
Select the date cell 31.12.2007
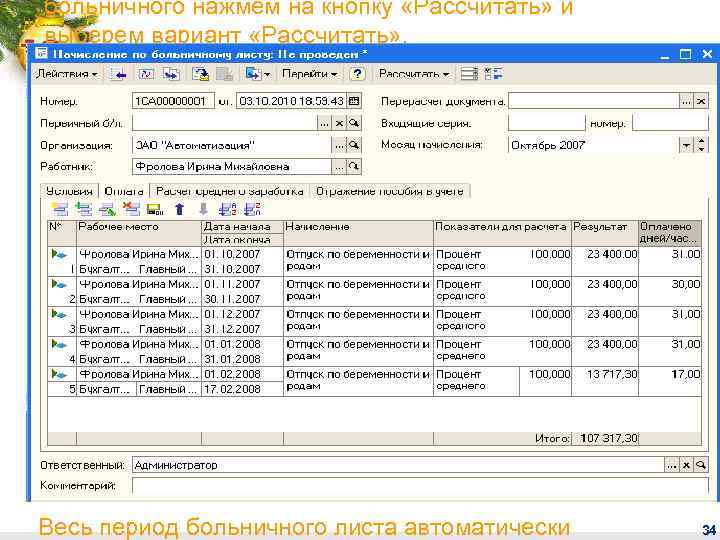click(x=242, y=329)
